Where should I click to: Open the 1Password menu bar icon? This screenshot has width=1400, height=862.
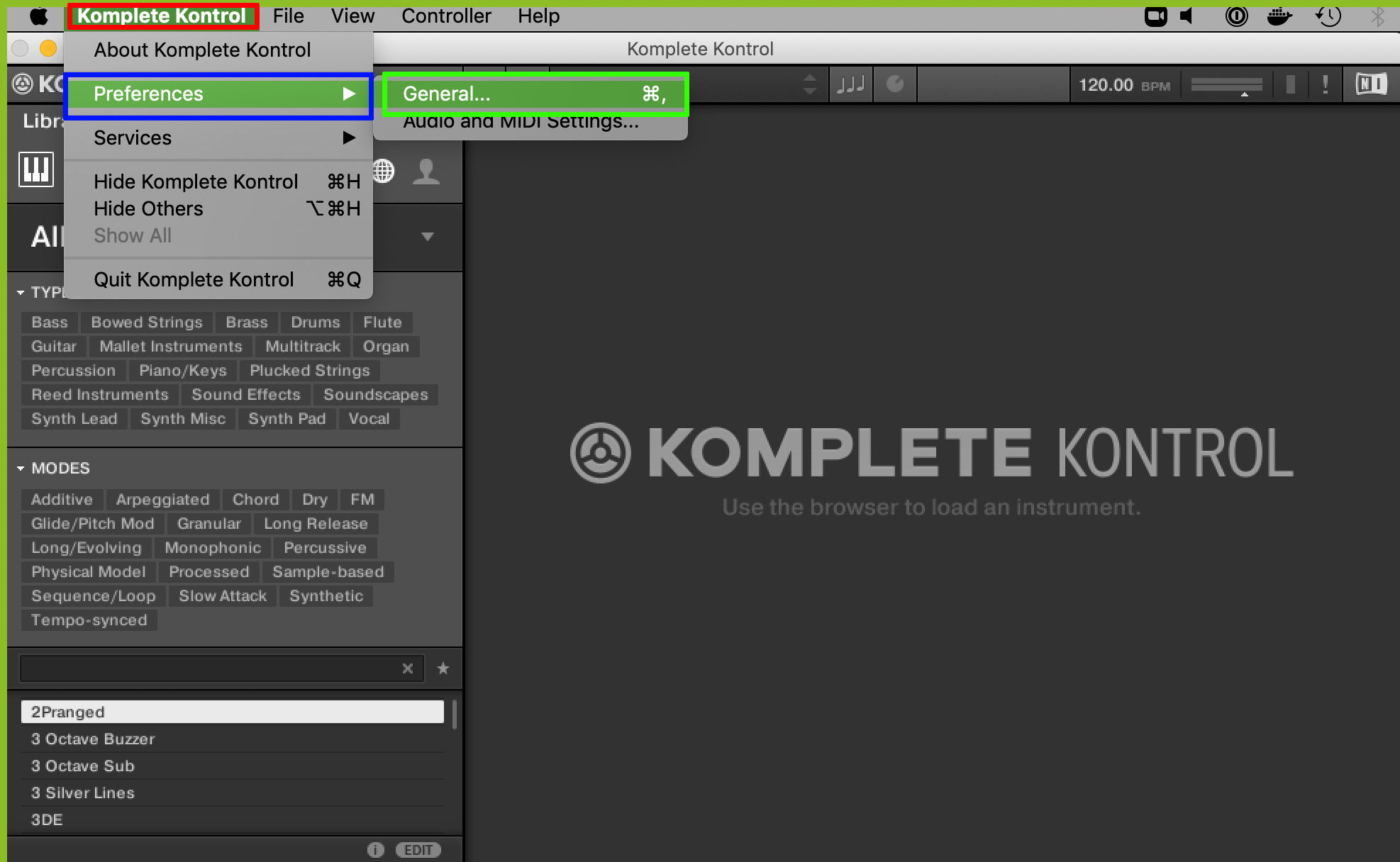pos(1236,16)
